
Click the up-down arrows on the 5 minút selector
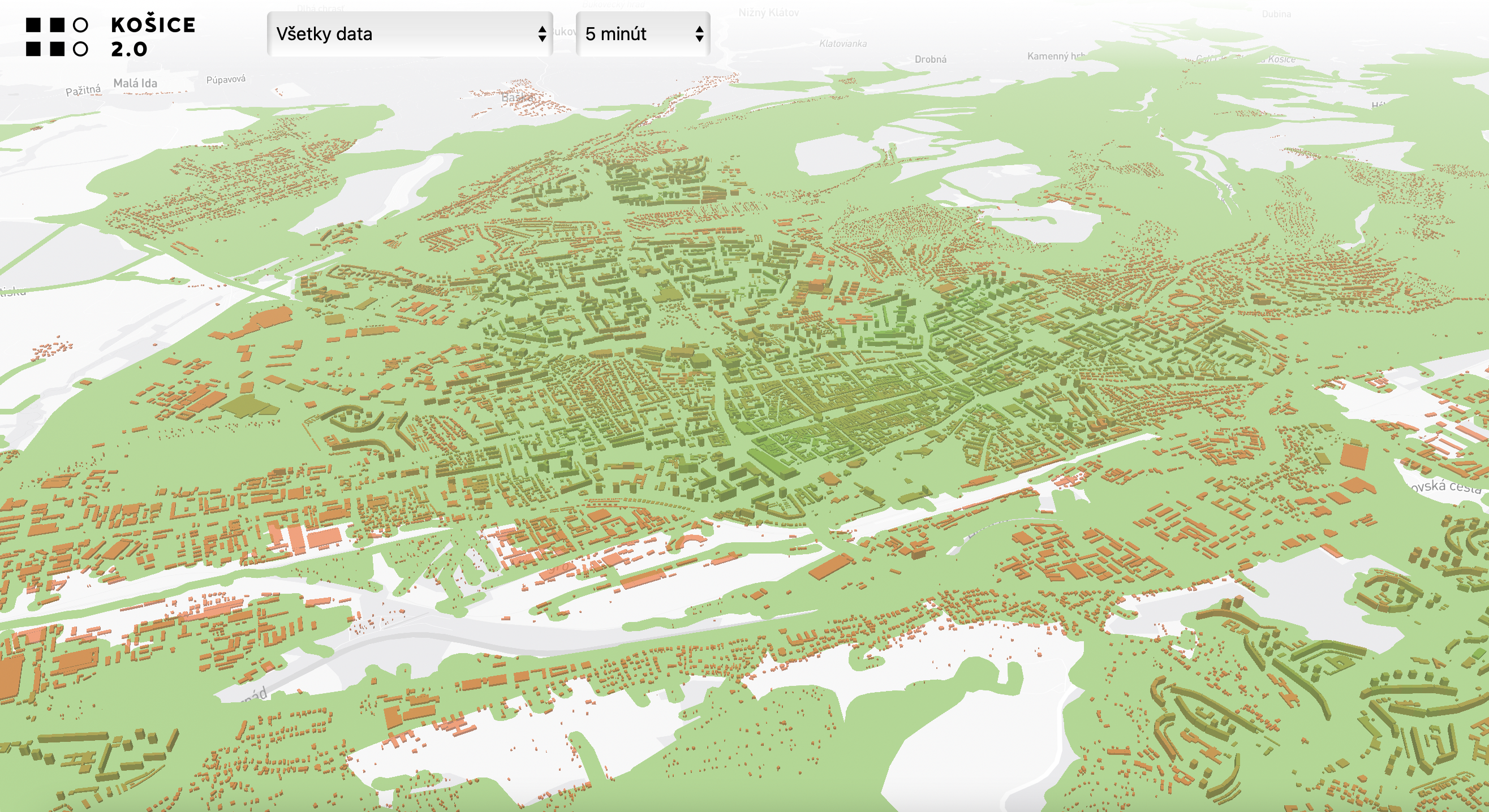click(699, 34)
